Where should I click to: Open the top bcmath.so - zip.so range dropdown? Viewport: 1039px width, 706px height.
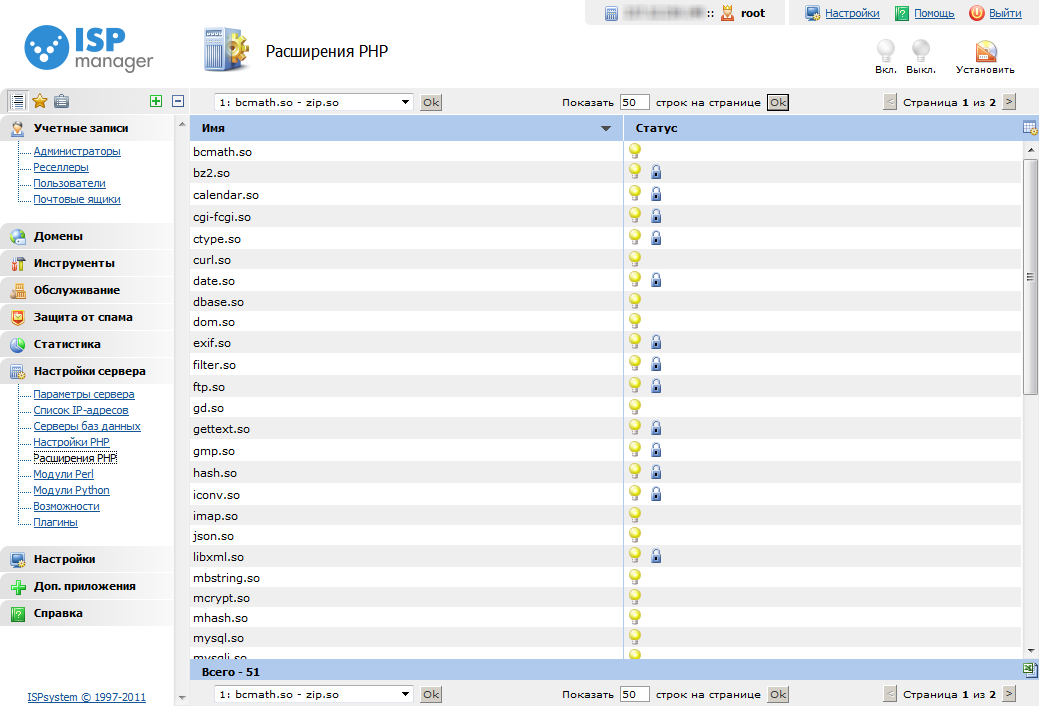pos(314,102)
